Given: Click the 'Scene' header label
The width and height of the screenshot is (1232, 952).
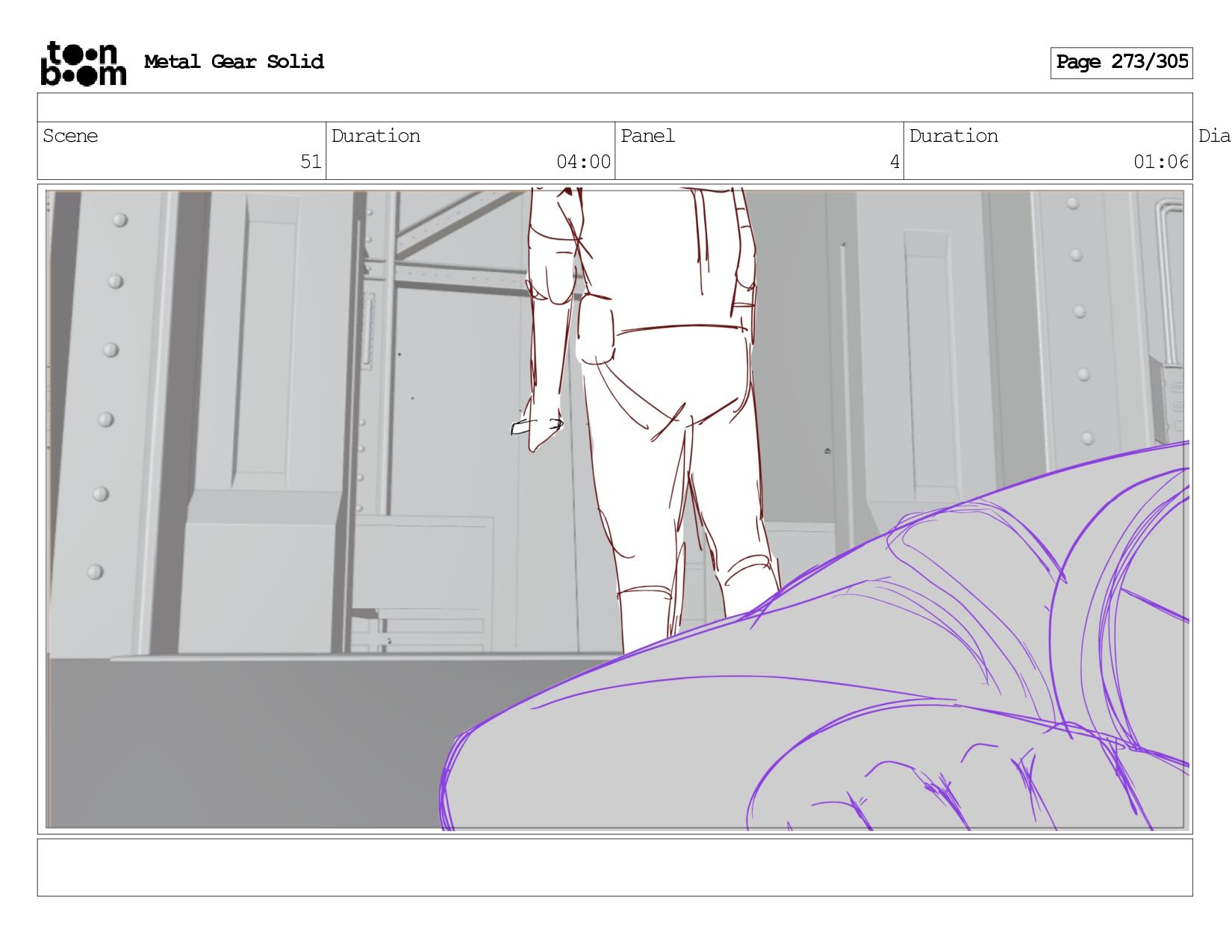Looking at the screenshot, I should point(70,136).
